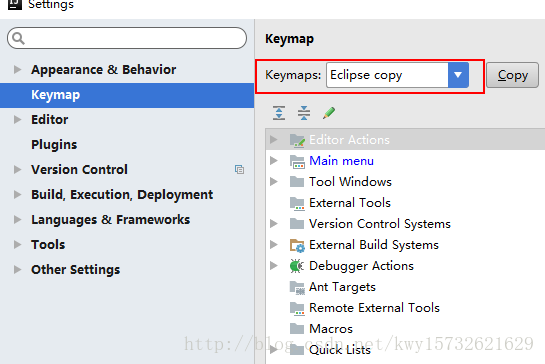Select the Ant Targets row text
The width and height of the screenshot is (545, 364).
pos(342,287)
